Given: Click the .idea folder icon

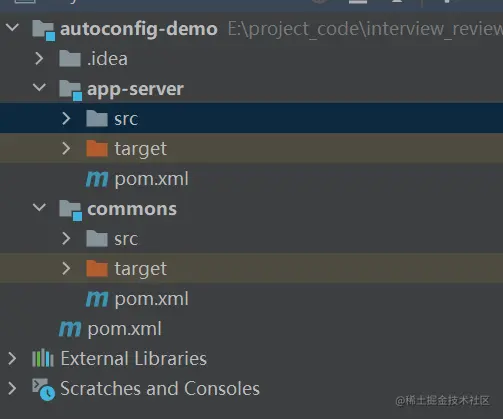Looking at the screenshot, I should (x=70, y=59).
